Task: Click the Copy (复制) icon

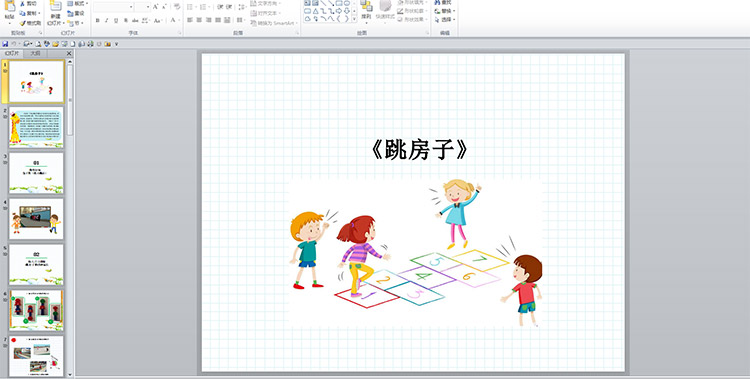Action: point(22,13)
